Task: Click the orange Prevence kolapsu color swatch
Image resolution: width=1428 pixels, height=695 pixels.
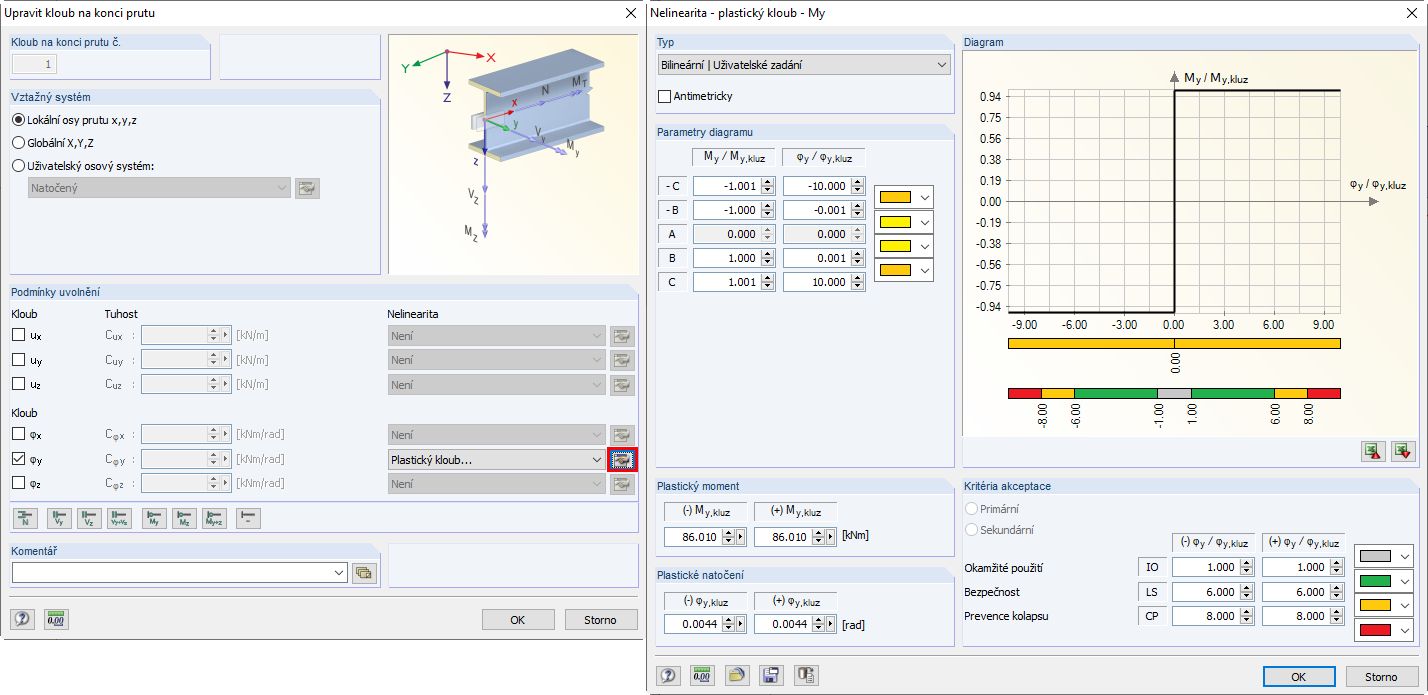Action: [1376, 606]
